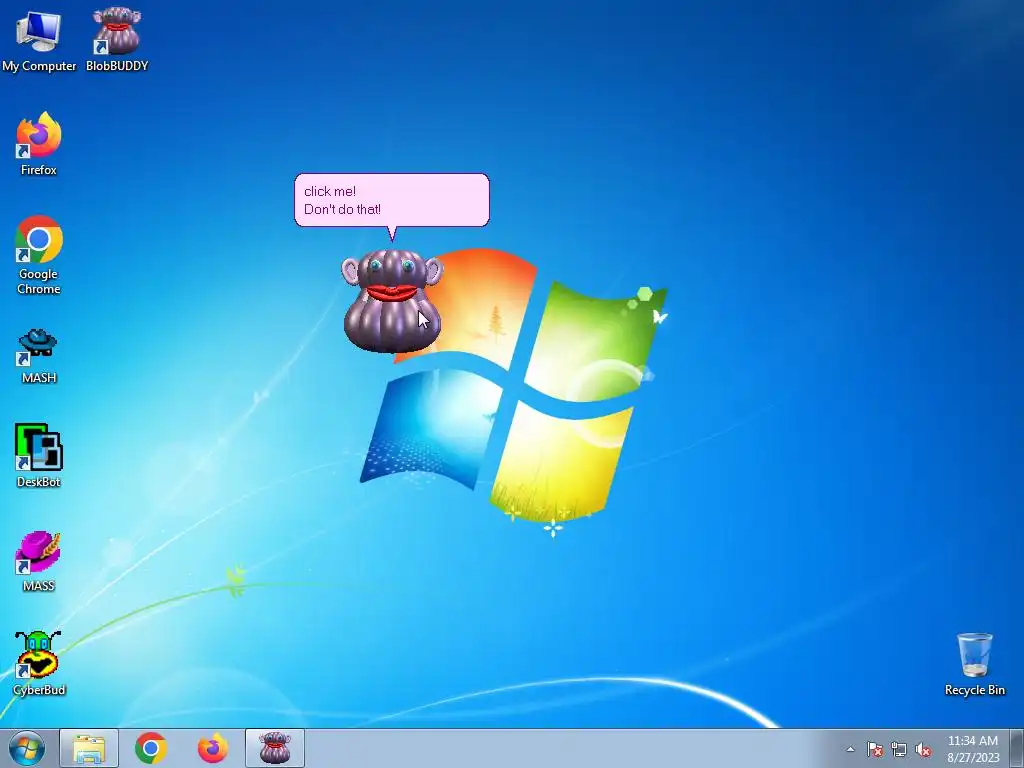This screenshot has width=1024, height=768.
Task: Select the Firefox desktop shortcut
Action: (x=39, y=143)
